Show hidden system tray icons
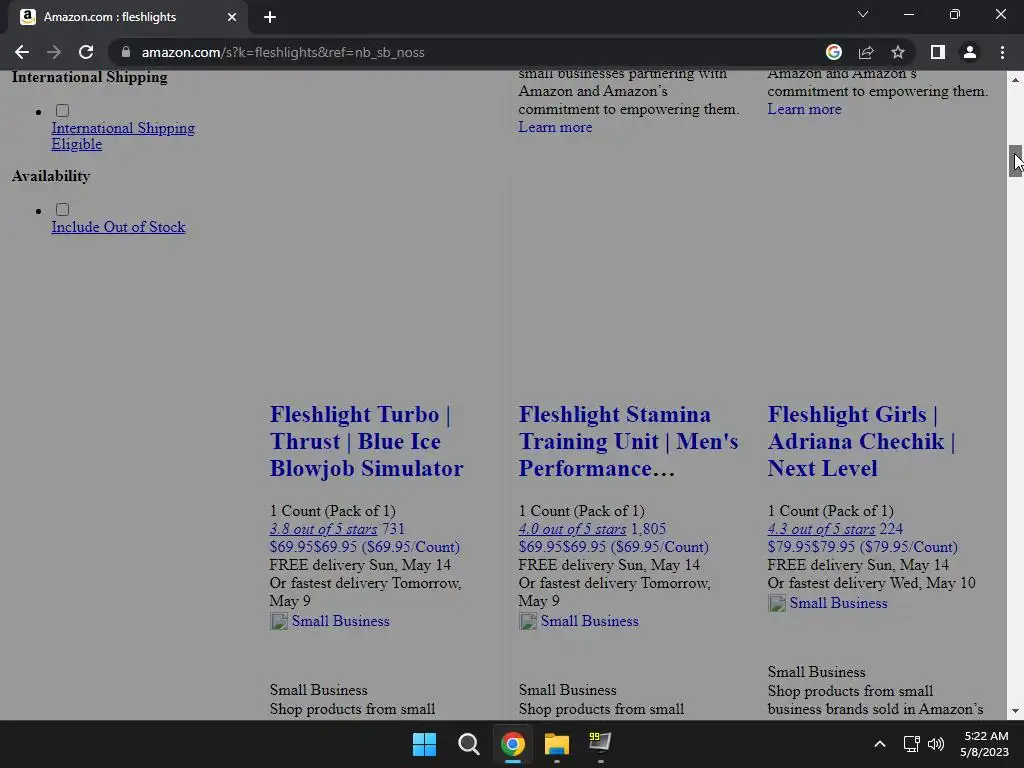 pos(880,744)
